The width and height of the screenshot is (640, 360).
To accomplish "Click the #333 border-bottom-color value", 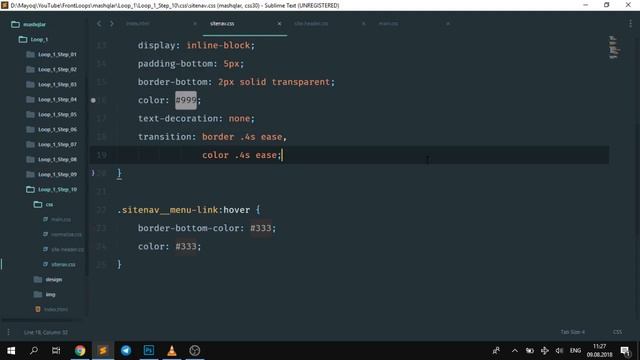I will [x=261, y=228].
